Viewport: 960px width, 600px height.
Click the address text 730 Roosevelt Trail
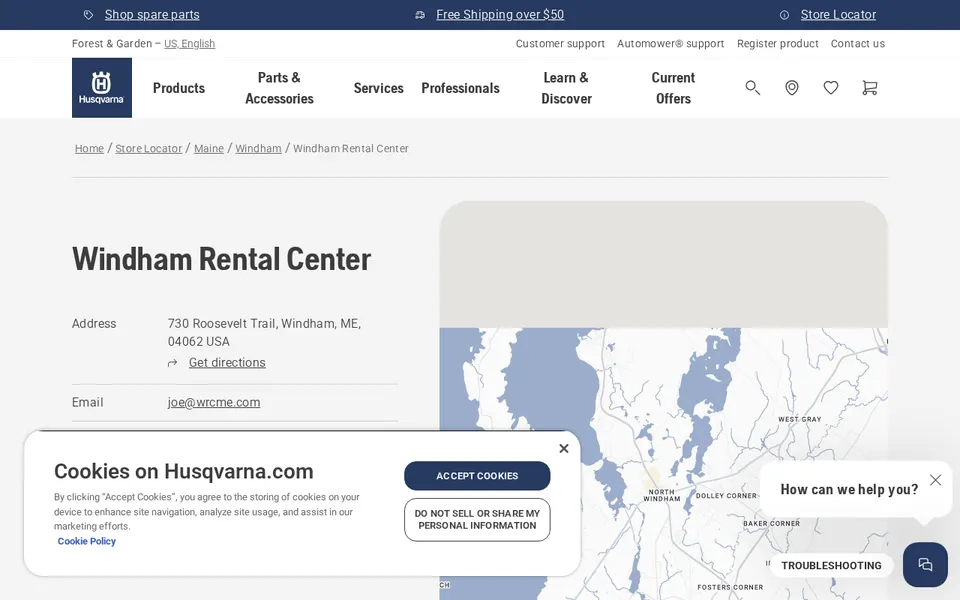click(x=264, y=332)
